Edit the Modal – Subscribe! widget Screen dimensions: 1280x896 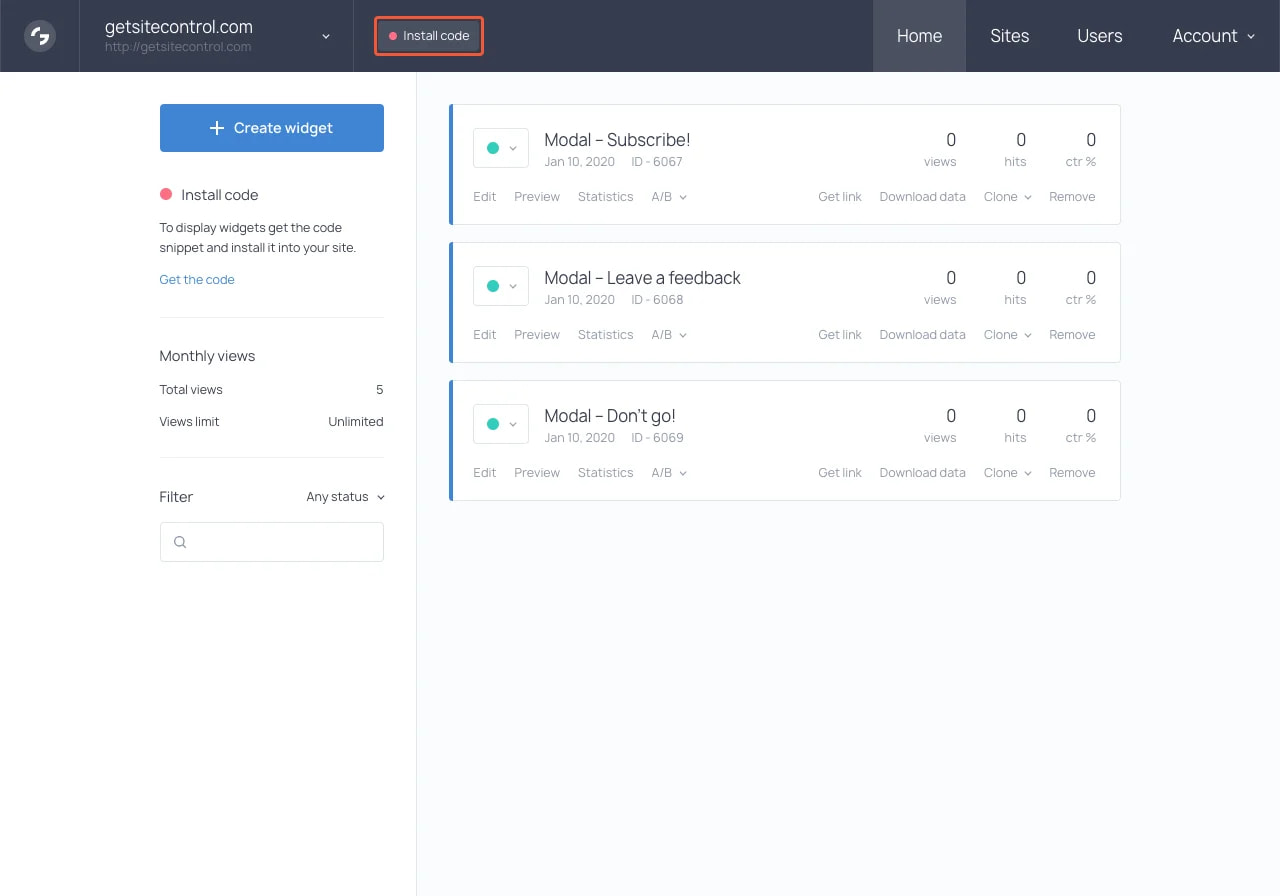(485, 197)
